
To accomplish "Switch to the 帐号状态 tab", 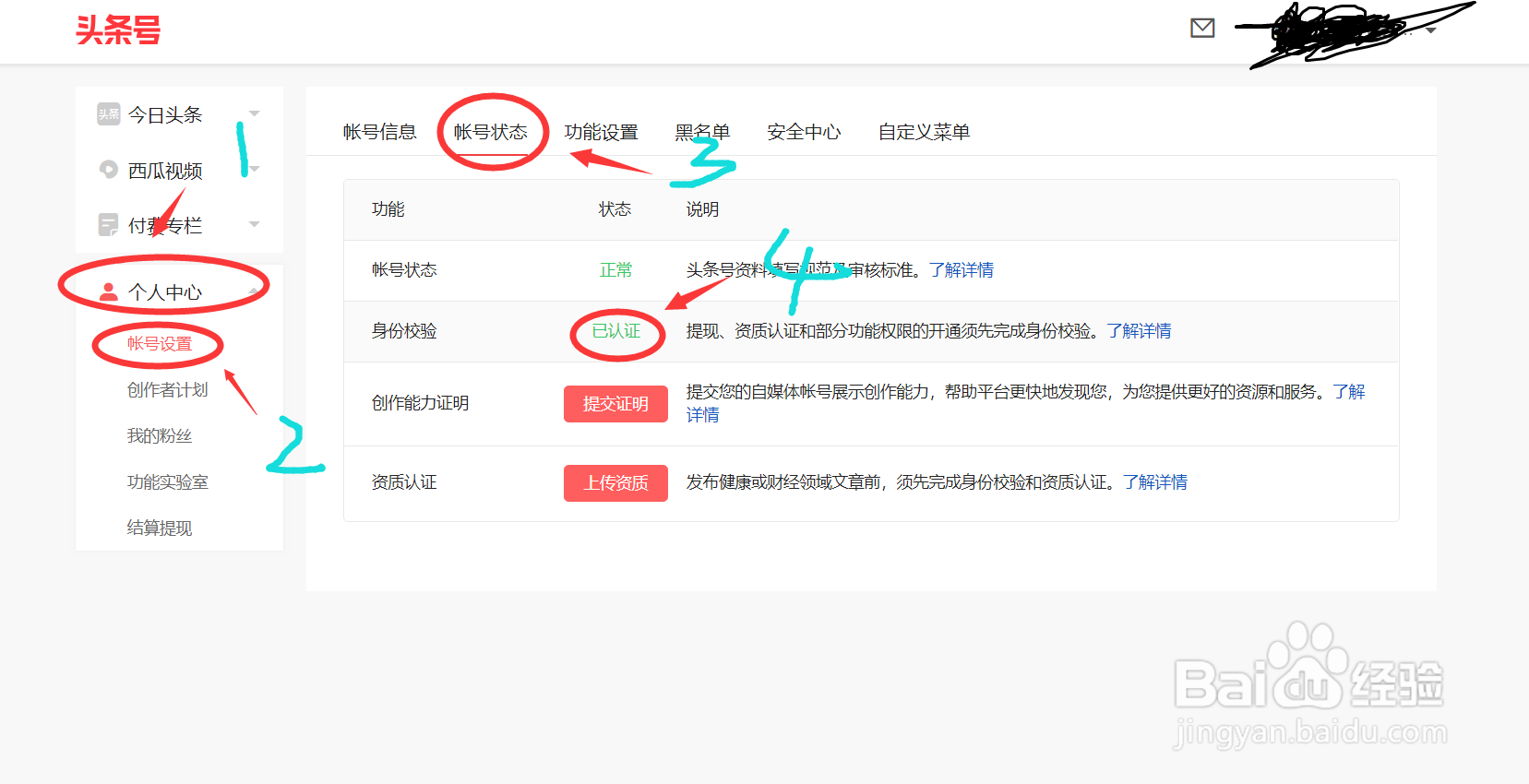I will 491,132.
